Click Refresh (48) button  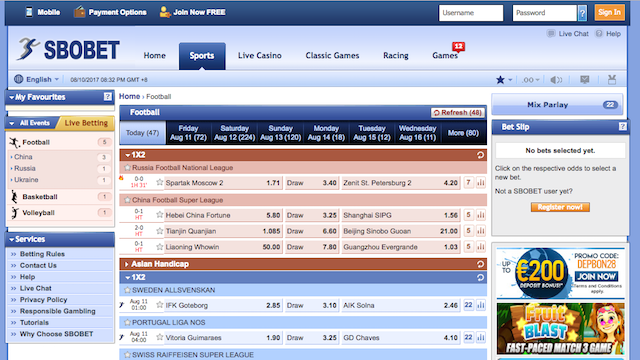point(458,112)
